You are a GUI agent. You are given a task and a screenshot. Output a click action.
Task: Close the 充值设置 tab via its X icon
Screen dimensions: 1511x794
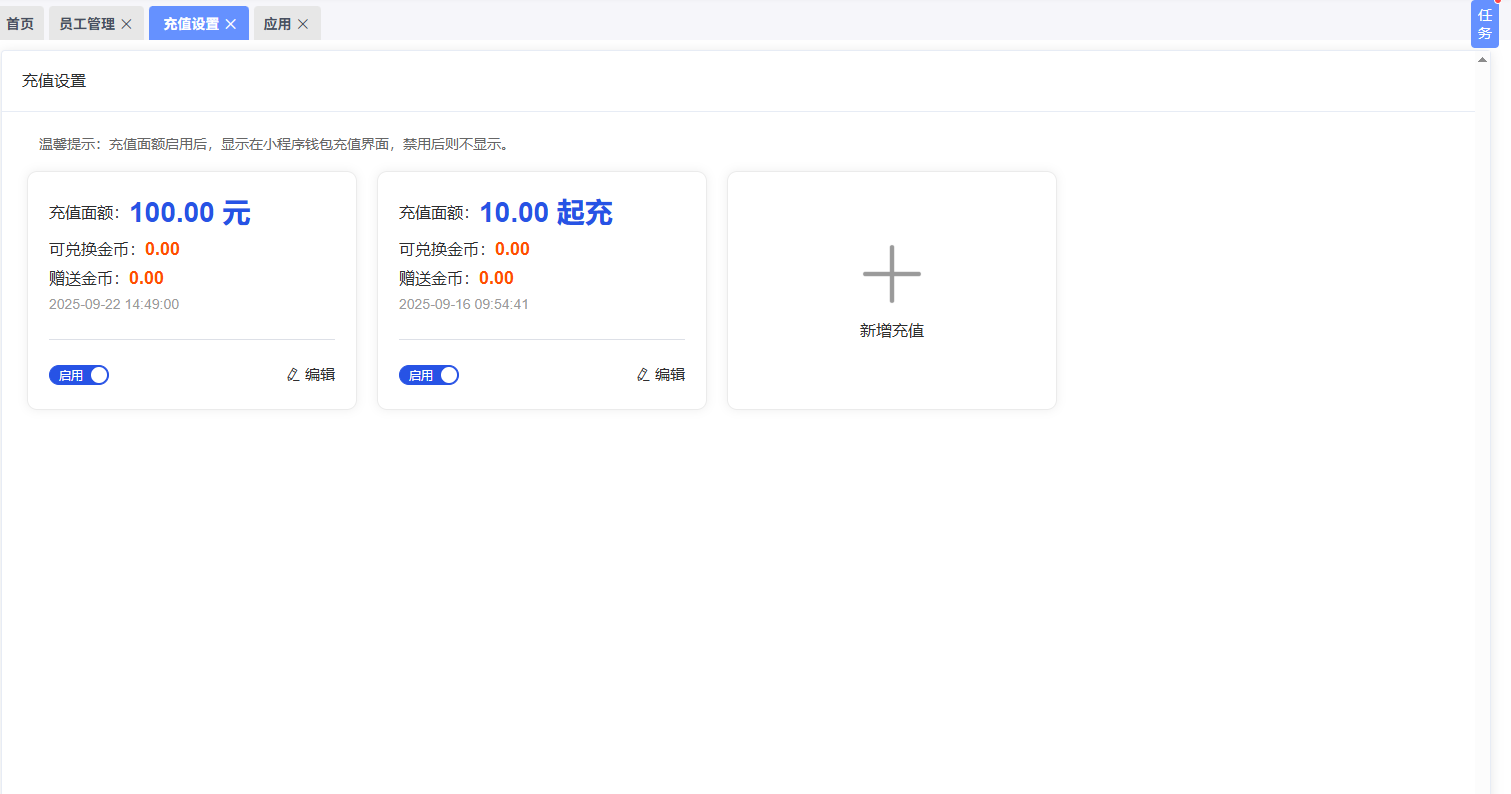pos(231,24)
